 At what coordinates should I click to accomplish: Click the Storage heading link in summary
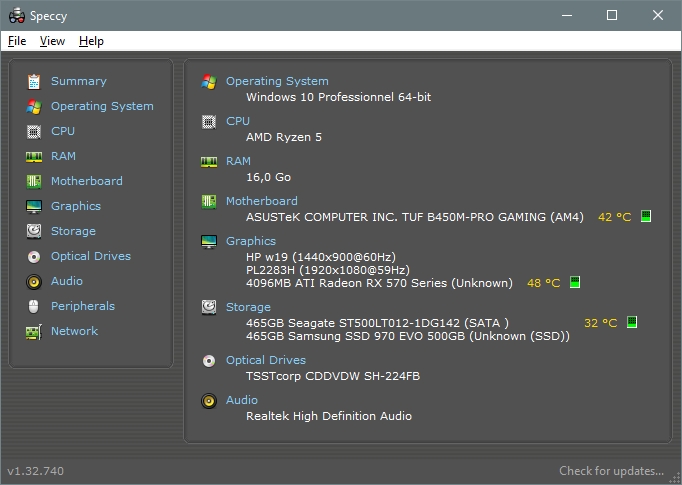[x=248, y=308]
